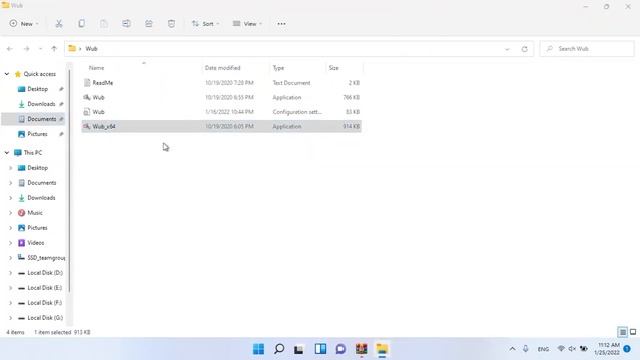Select Local Disk (G:) in tree
This screenshot has height=360, width=640.
pyautogui.click(x=45, y=318)
